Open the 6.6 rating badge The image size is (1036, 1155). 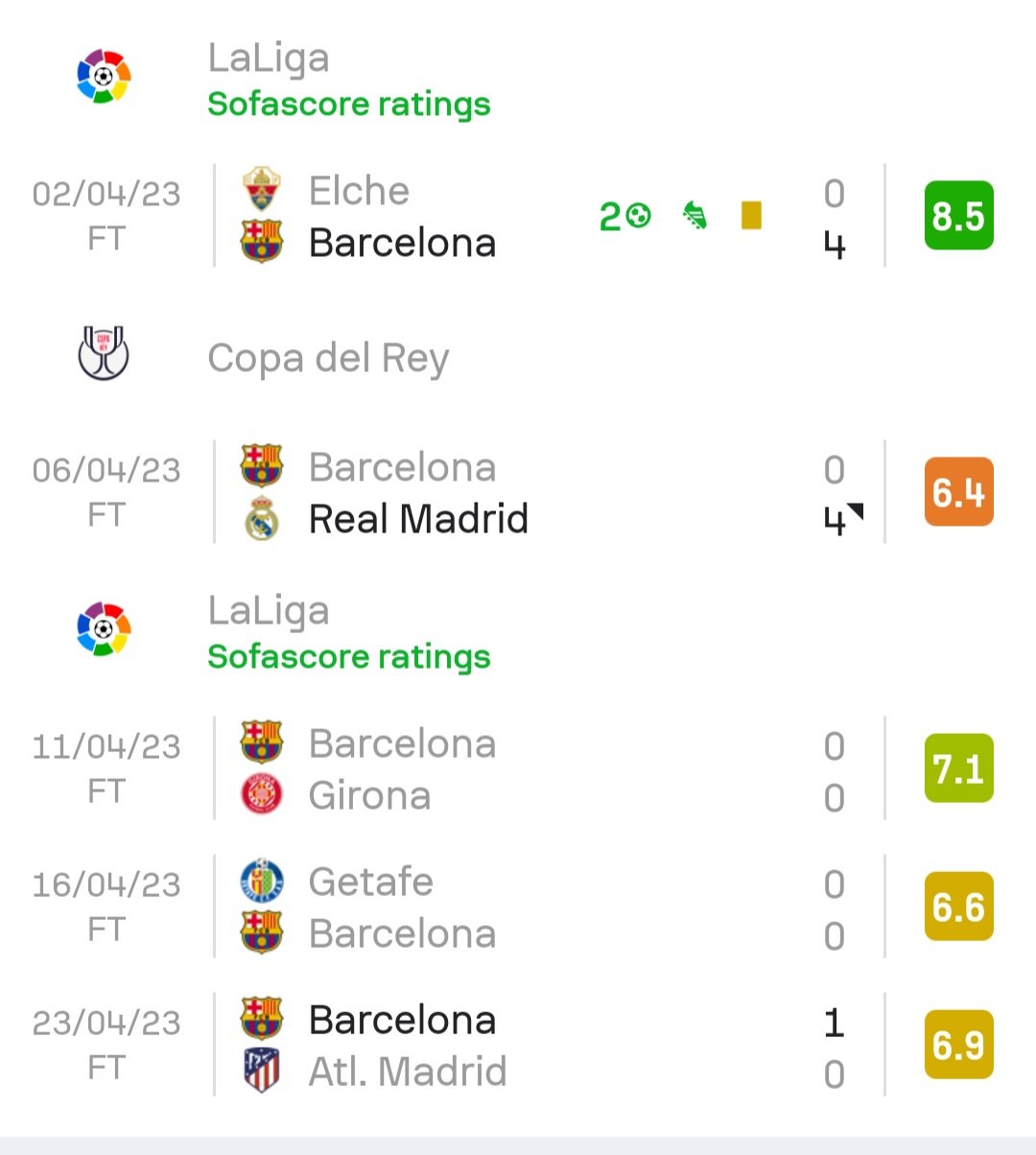tap(958, 907)
